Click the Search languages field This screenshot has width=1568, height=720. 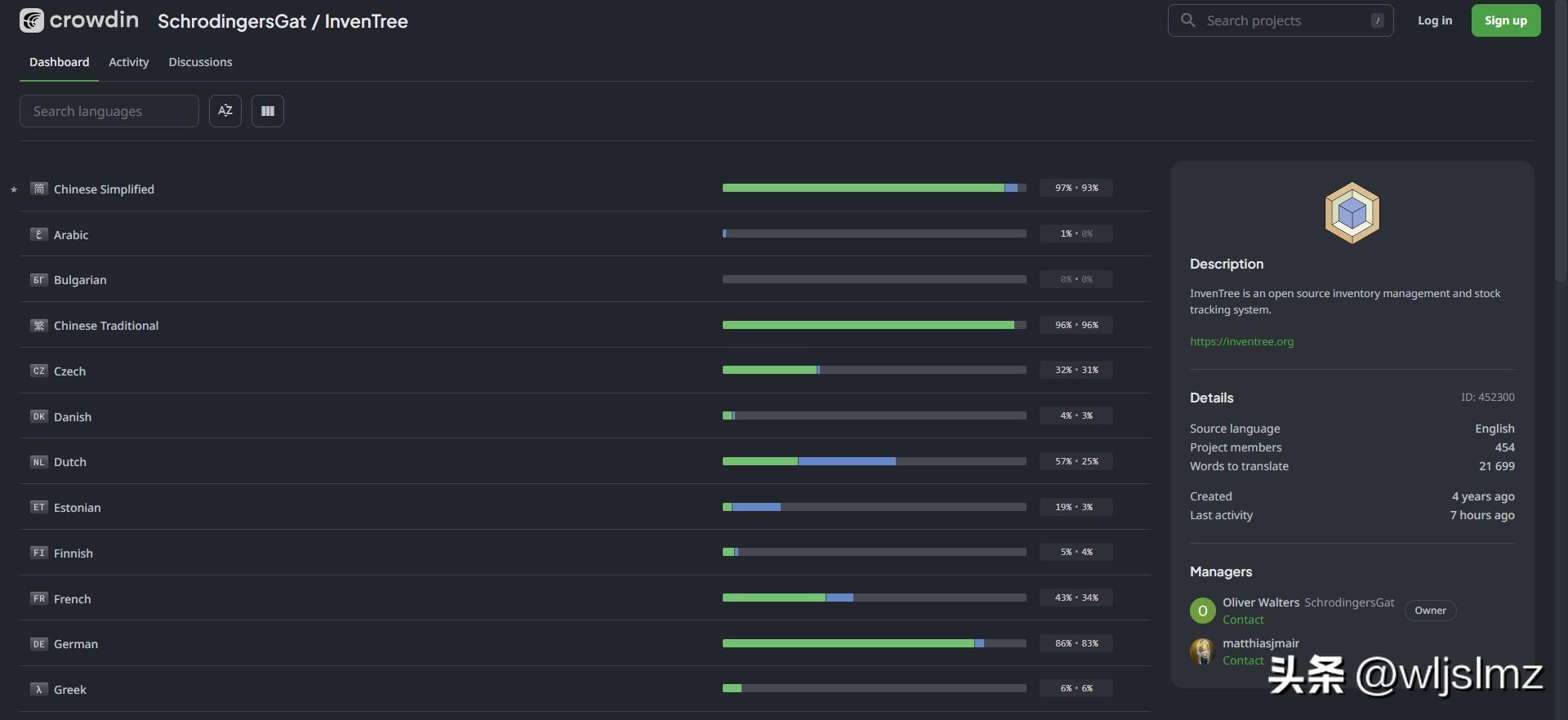coord(109,111)
